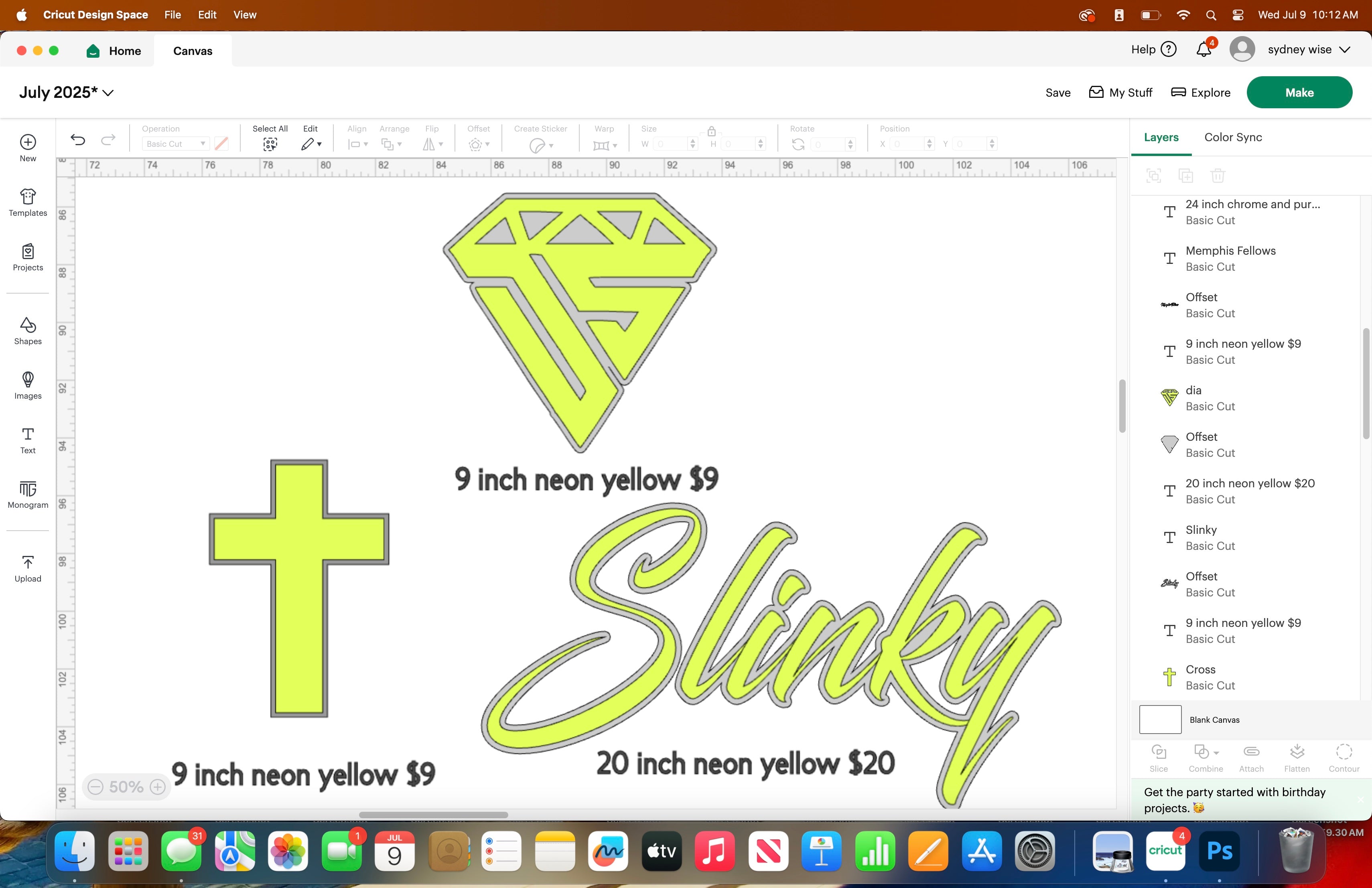Viewport: 1372px width, 888px height.
Task: Open the notifications bell
Action: coord(1203,50)
